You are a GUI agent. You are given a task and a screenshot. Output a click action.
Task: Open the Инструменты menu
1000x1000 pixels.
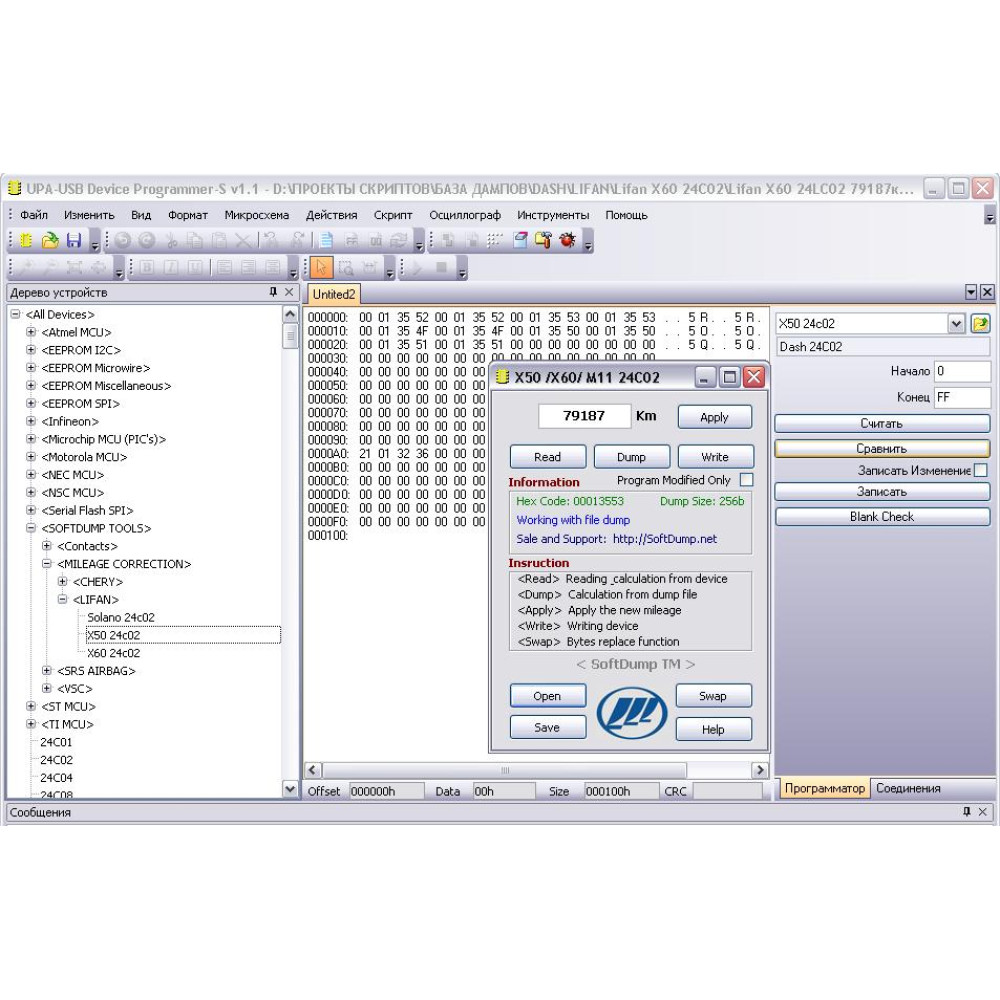tap(553, 215)
